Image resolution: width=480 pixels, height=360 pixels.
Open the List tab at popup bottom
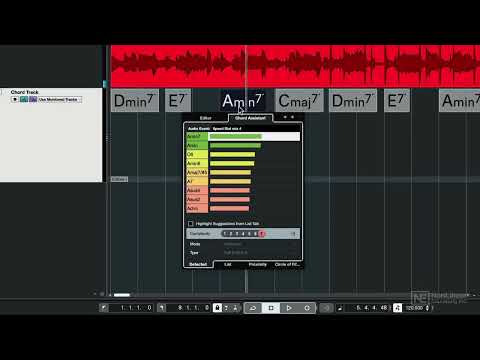pyautogui.click(x=228, y=264)
